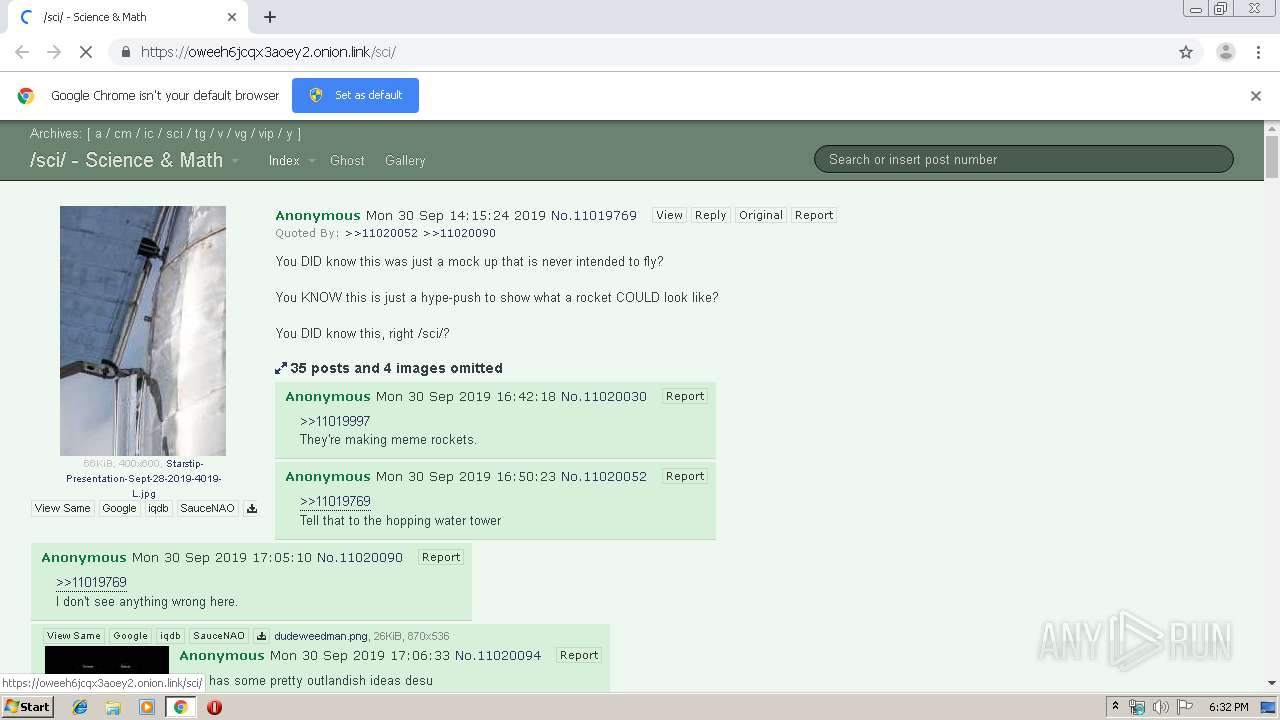This screenshot has width=1280, height=720.
Task: Open the Index menu
Action: [284, 160]
